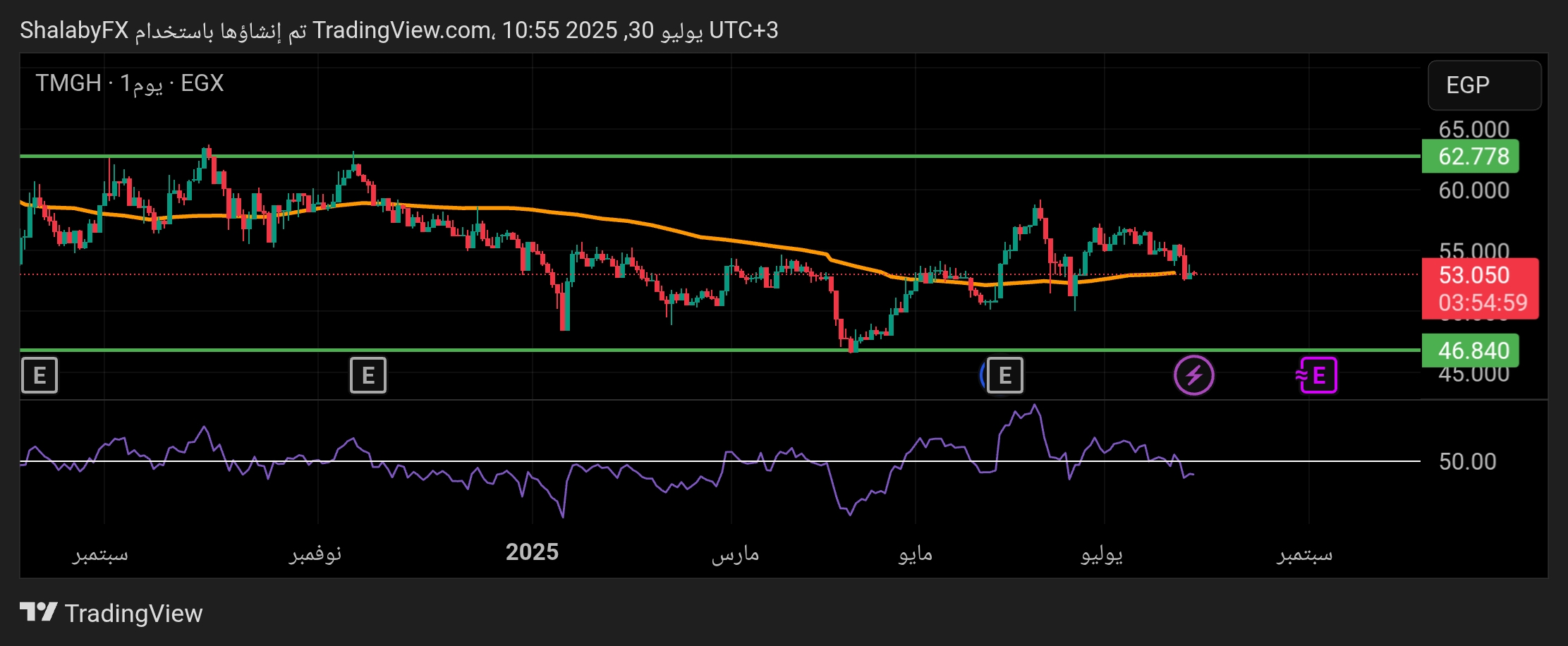Viewport: 1568px width, 646px height.
Task: Click the green 62.778 resistance price label
Action: 1472,156
